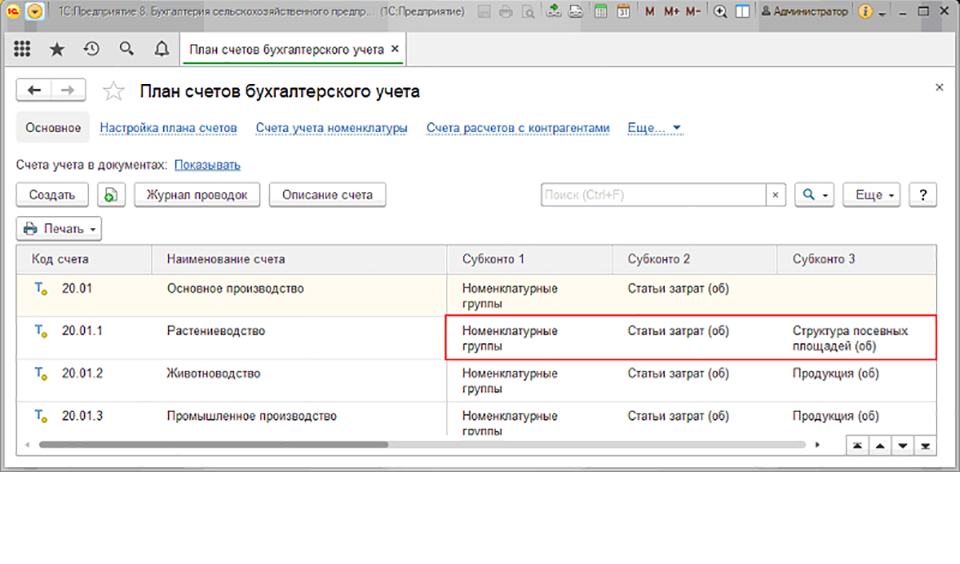The height and width of the screenshot is (564, 960).
Task: Switch to the Настройка плана счетов tab
Action: (168, 128)
